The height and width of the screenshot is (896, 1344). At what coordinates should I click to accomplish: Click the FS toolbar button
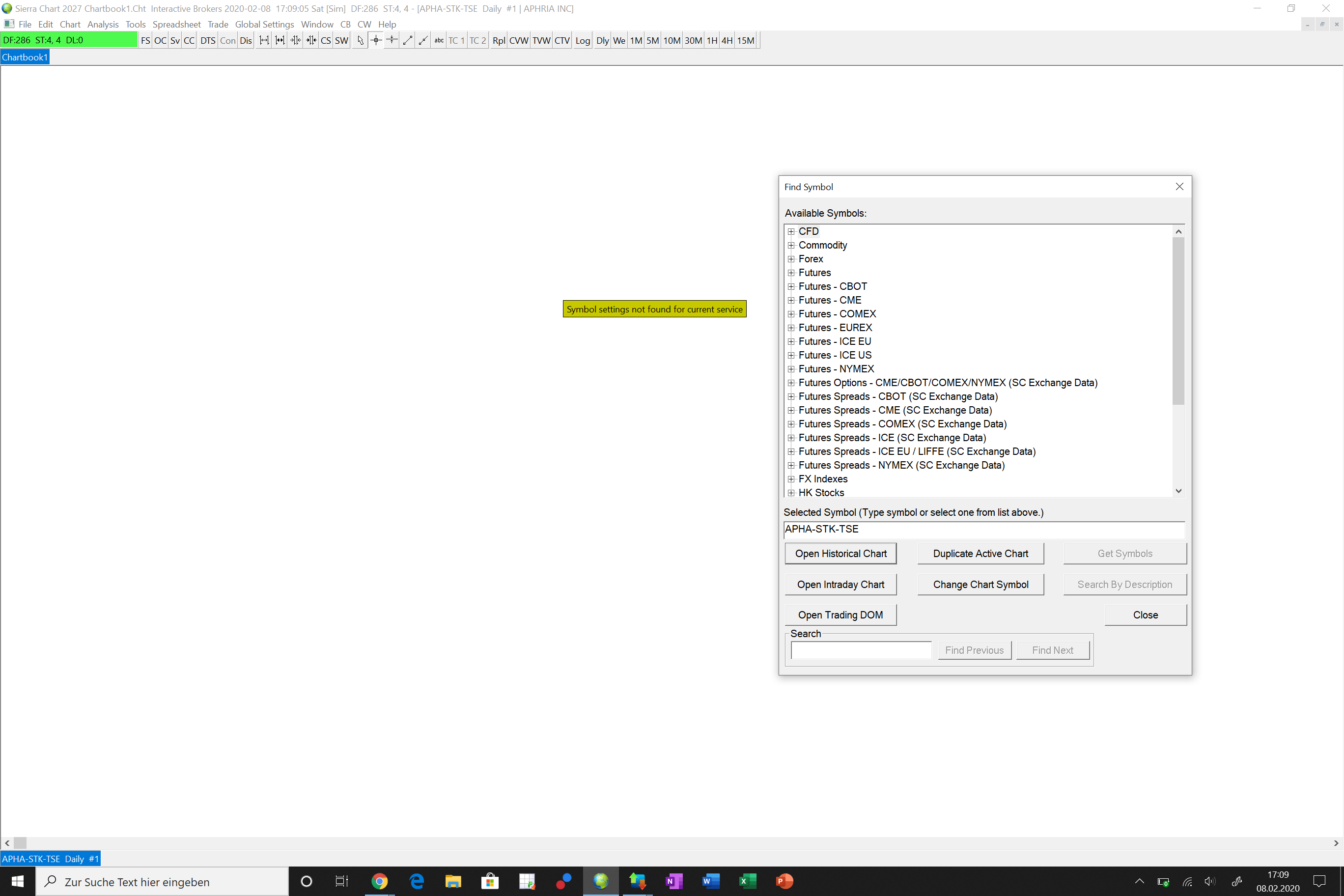[145, 41]
